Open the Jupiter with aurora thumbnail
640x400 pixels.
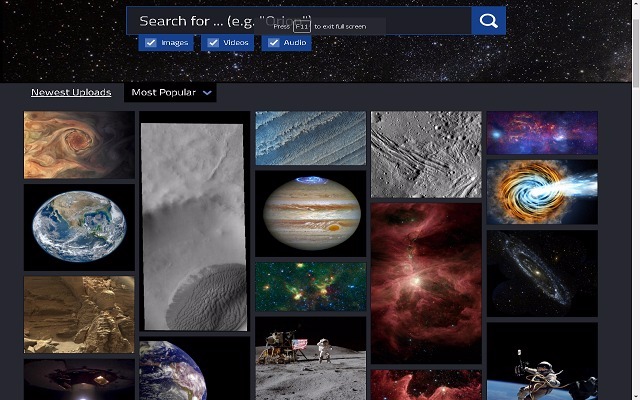(311, 212)
